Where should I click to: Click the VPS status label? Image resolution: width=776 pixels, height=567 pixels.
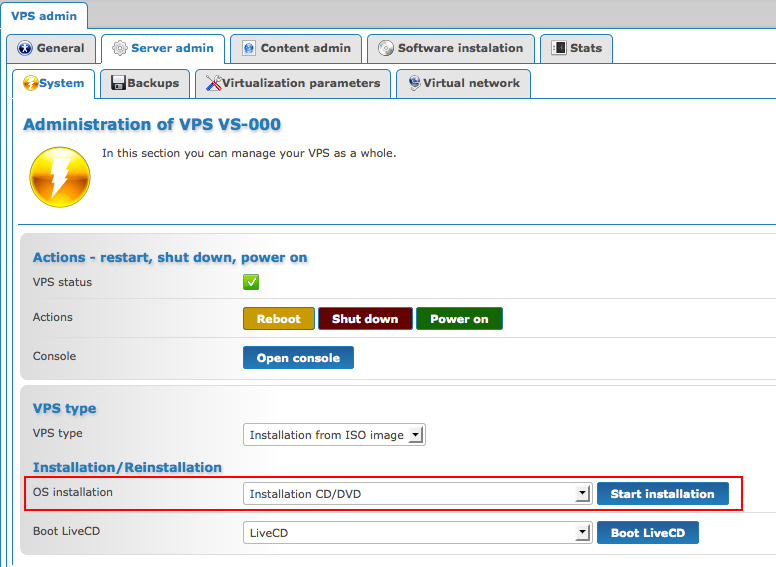(62, 282)
